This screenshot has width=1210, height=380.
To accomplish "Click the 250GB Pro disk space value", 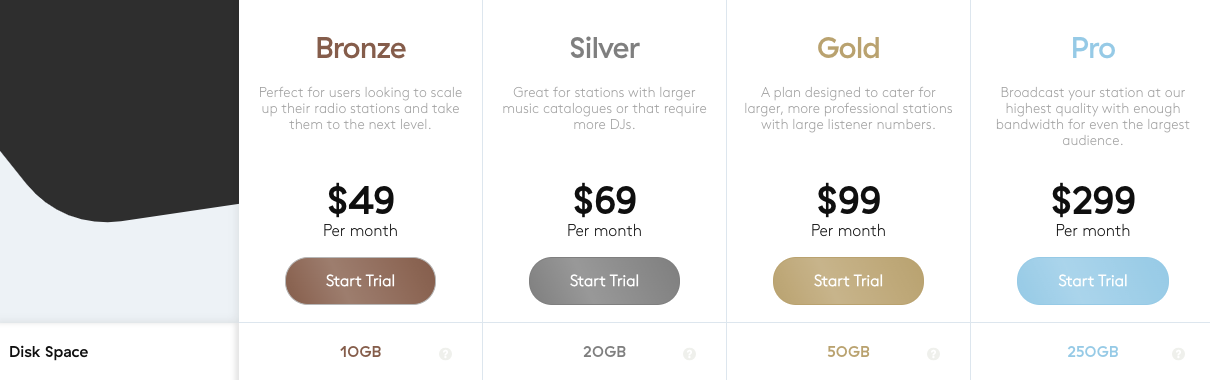I will click(x=1093, y=352).
